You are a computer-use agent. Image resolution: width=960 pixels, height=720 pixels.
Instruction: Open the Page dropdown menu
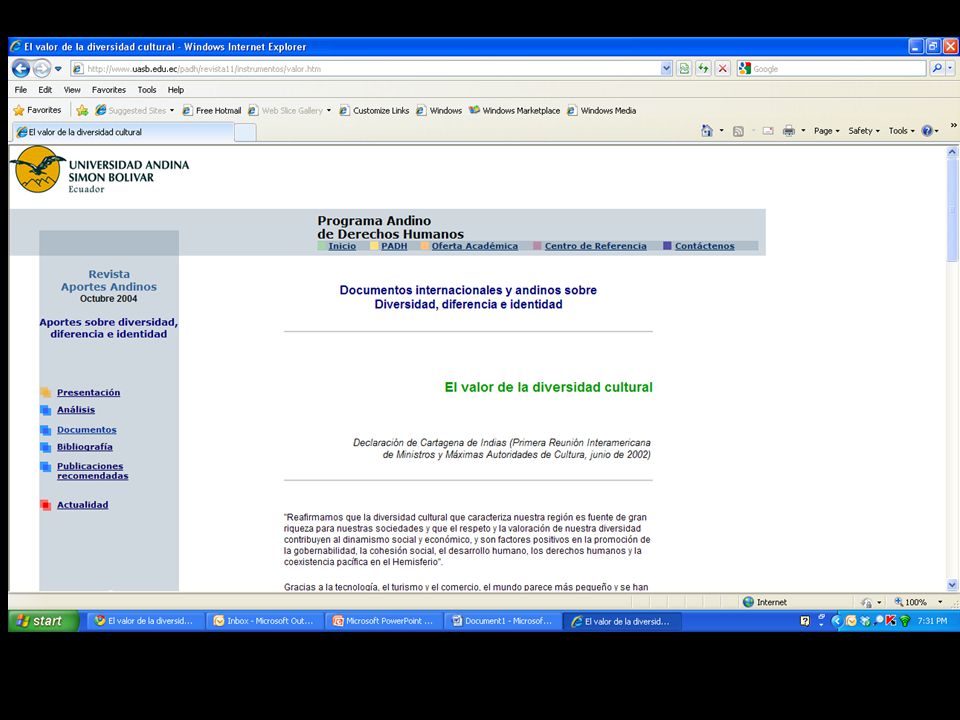click(x=827, y=131)
